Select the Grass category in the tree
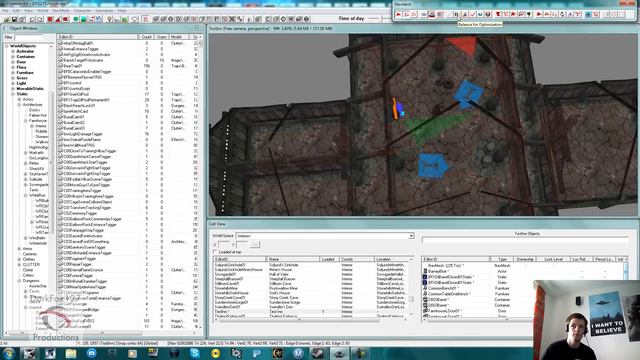The height and width of the screenshot is (360, 640). 22,78
